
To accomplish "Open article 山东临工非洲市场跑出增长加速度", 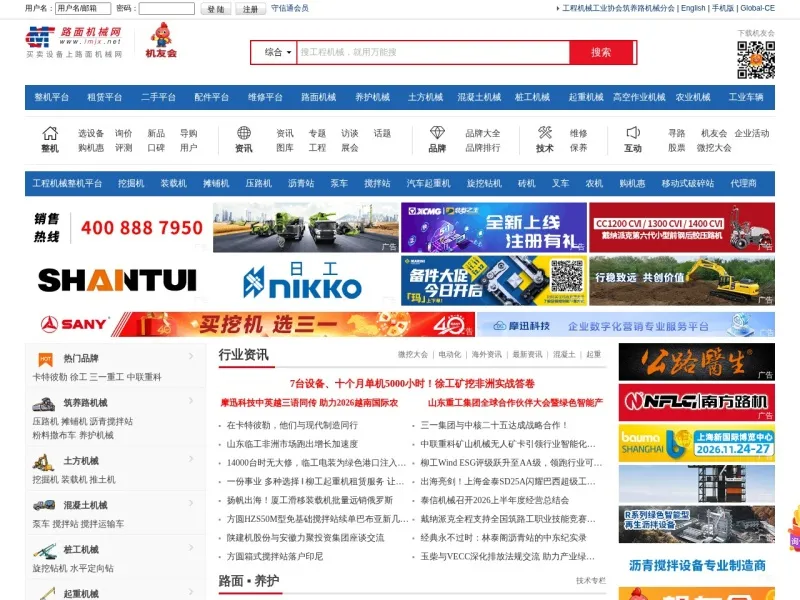I will 292,444.
